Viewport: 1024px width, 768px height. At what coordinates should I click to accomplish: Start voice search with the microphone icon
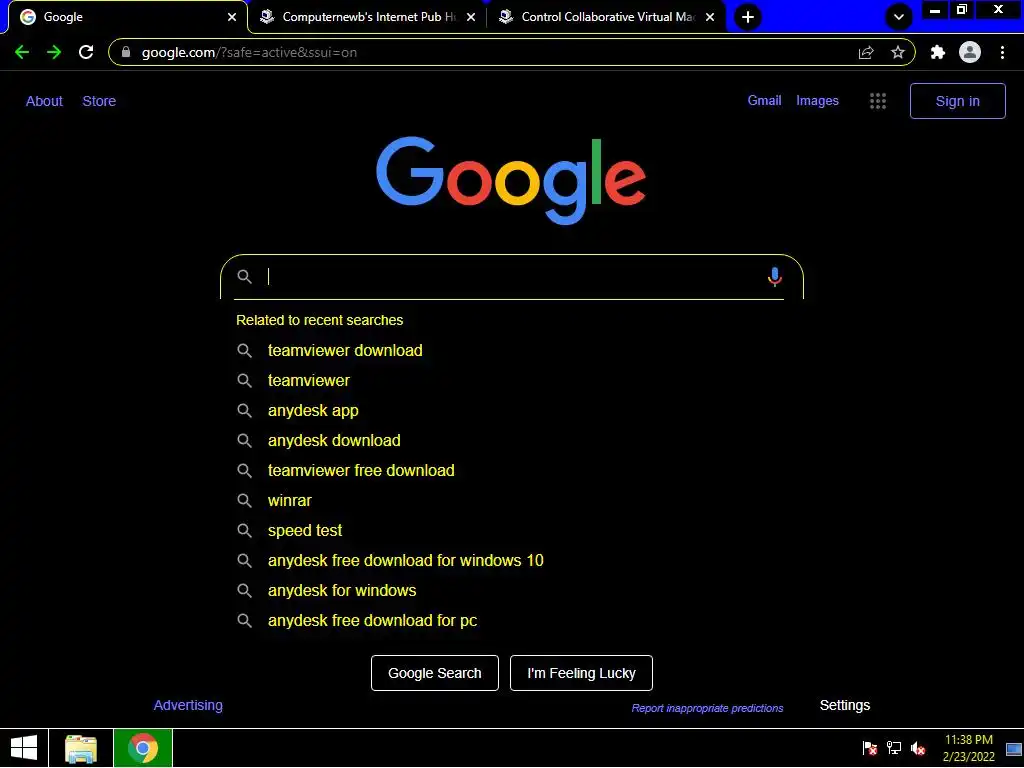775,277
